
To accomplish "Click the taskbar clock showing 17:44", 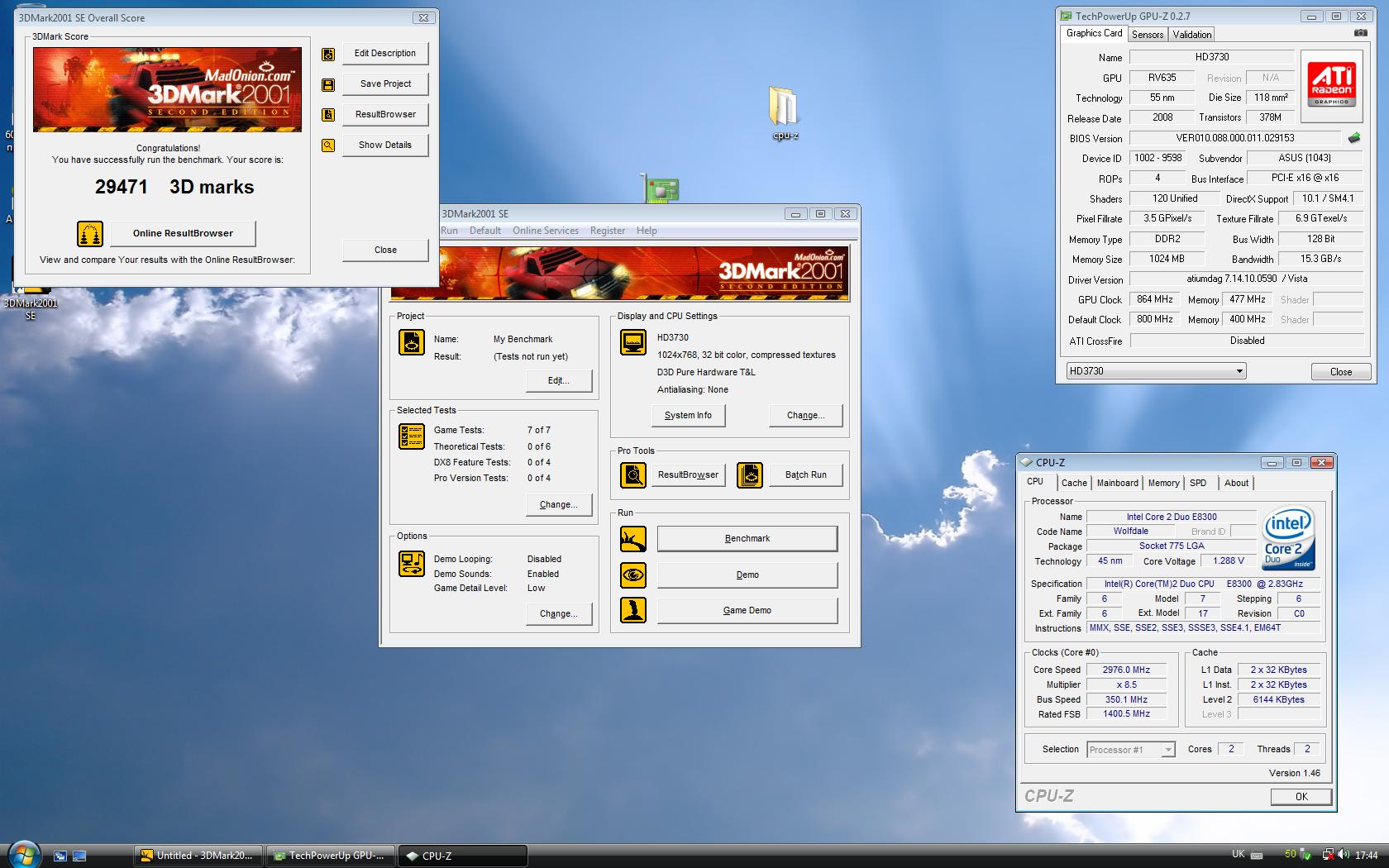I will coord(1367,856).
